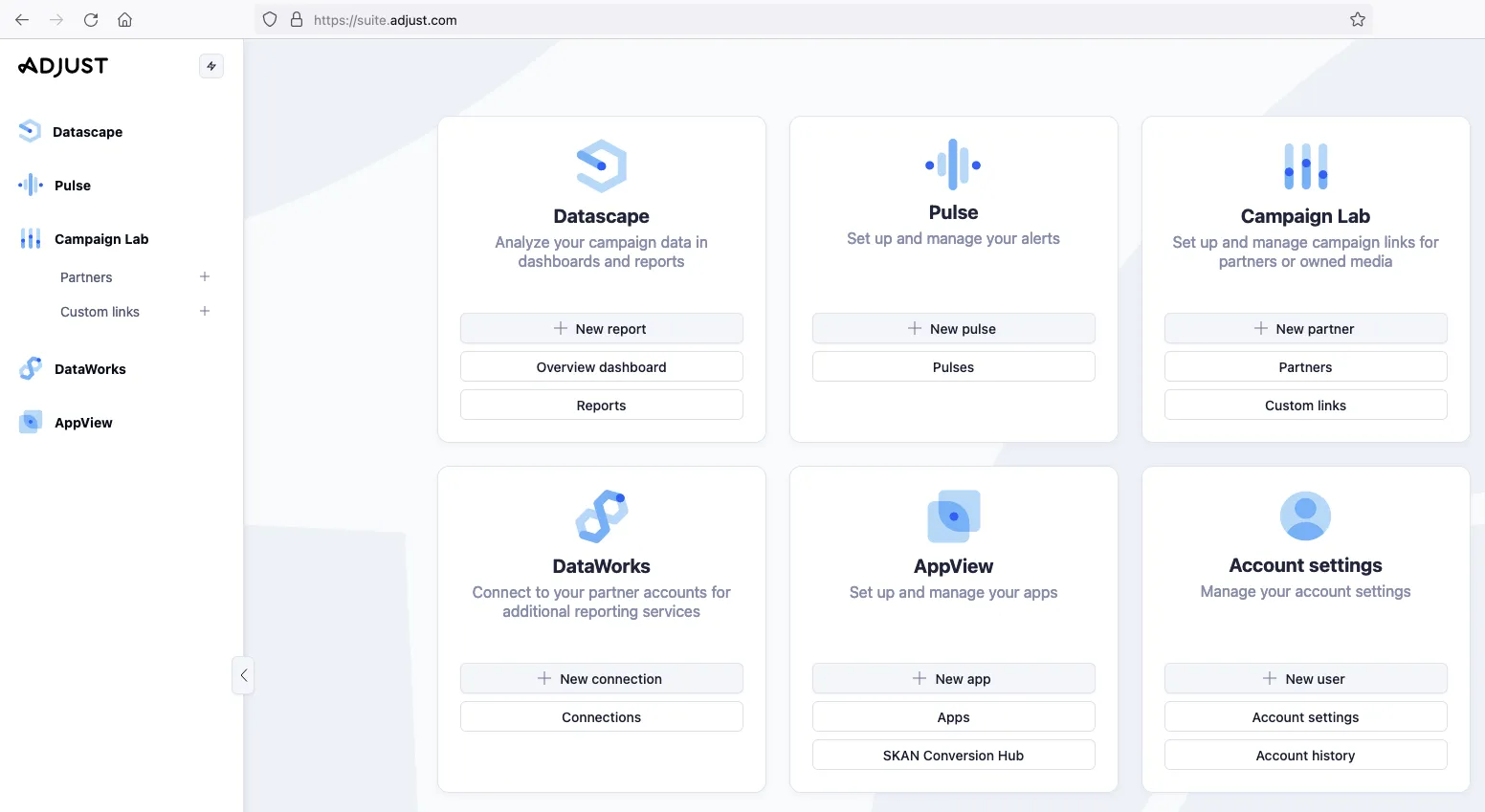
Task: Open the Connections button
Action: point(601,716)
